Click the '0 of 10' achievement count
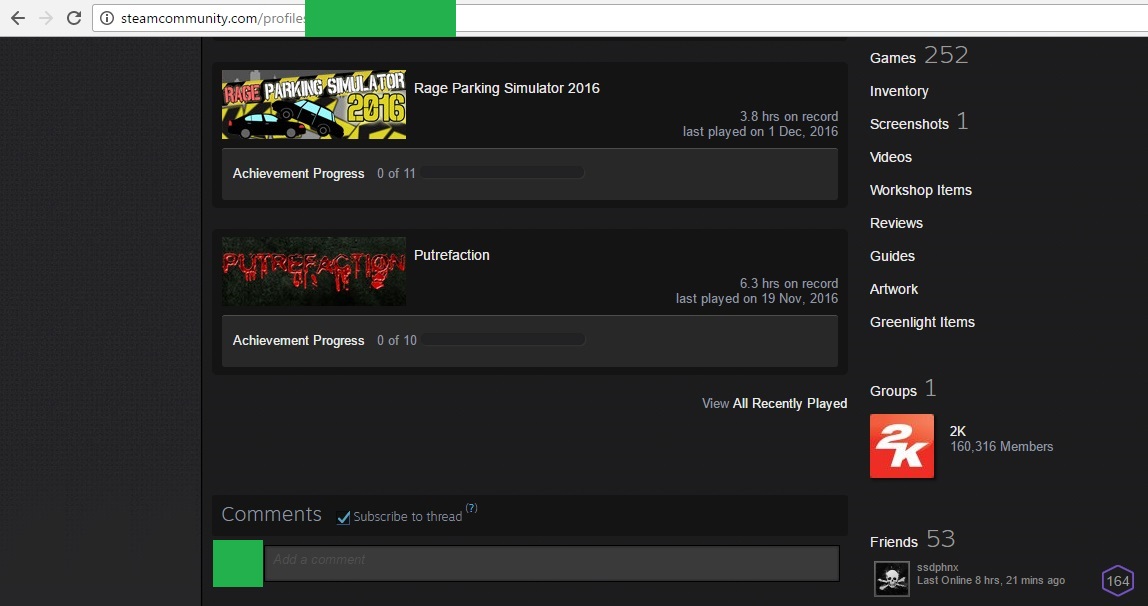Image resolution: width=1148 pixels, height=606 pixels. tap(397, 340)
